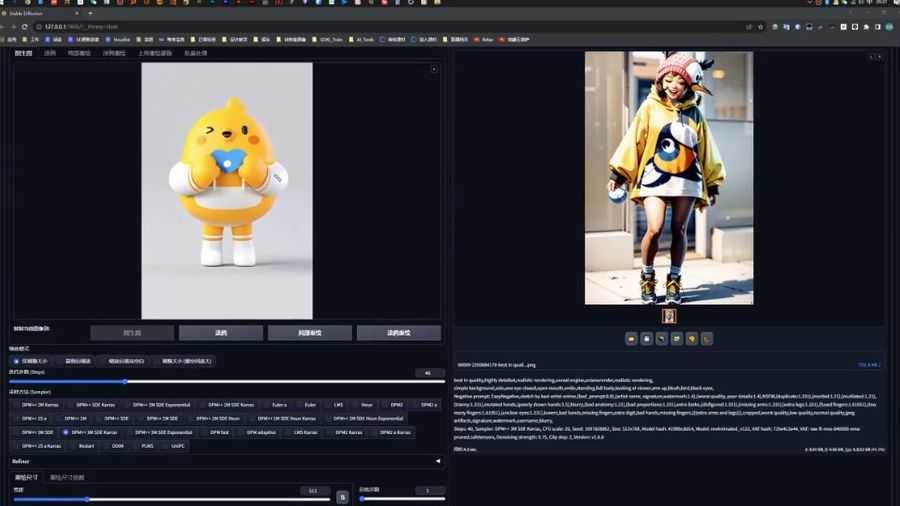The image size is (900, 506).
Task: Switch to the 图生图 tab
Action: pyautogui.click(x=24, y=53)
